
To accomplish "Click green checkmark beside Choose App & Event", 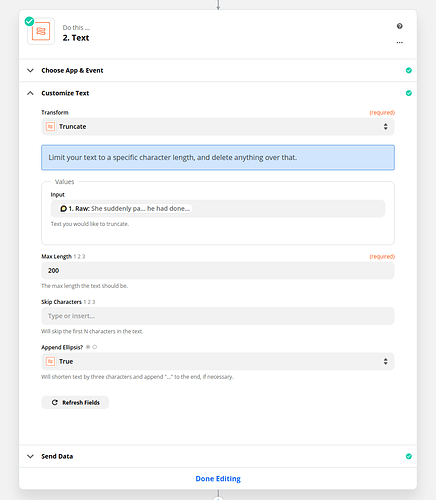I will pyautogui.click(x=409, y=70).
